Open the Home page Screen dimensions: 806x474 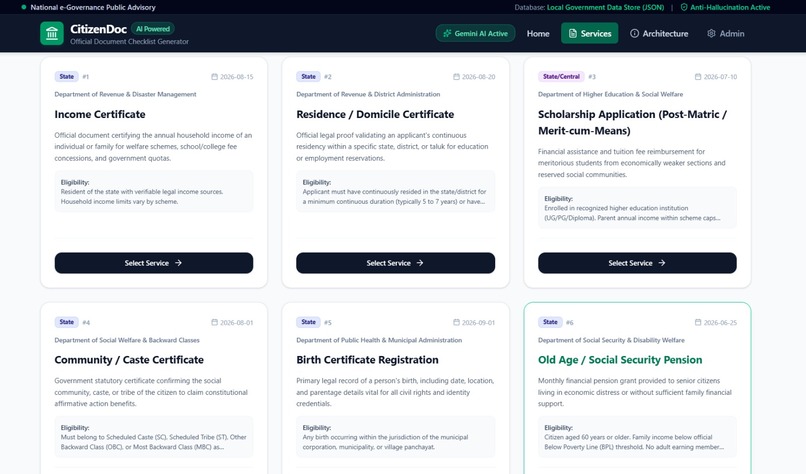tap(538, 33)
